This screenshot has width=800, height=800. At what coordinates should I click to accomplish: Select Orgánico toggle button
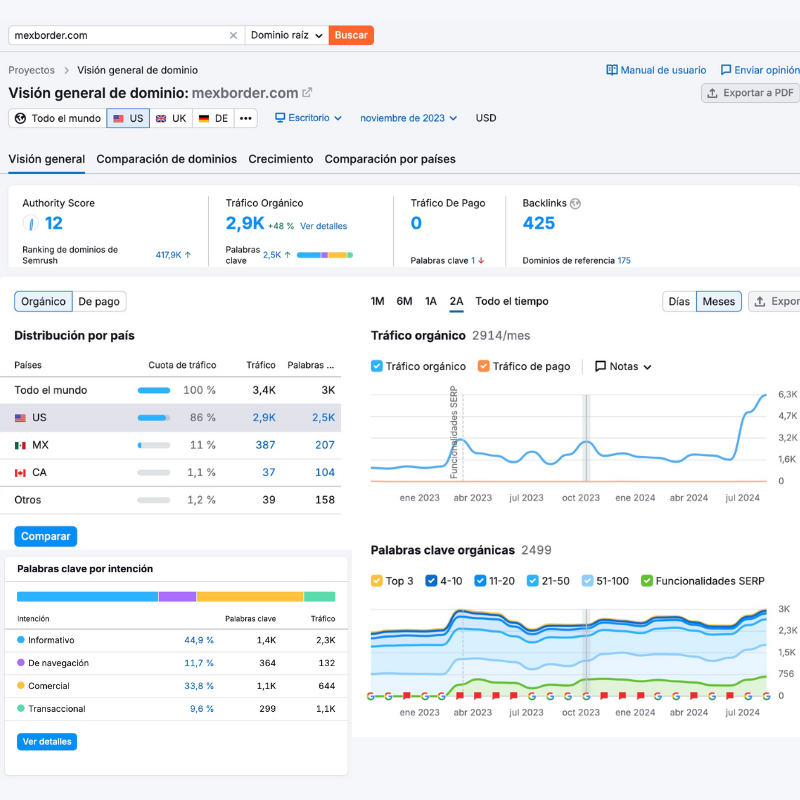click(43, 302)
